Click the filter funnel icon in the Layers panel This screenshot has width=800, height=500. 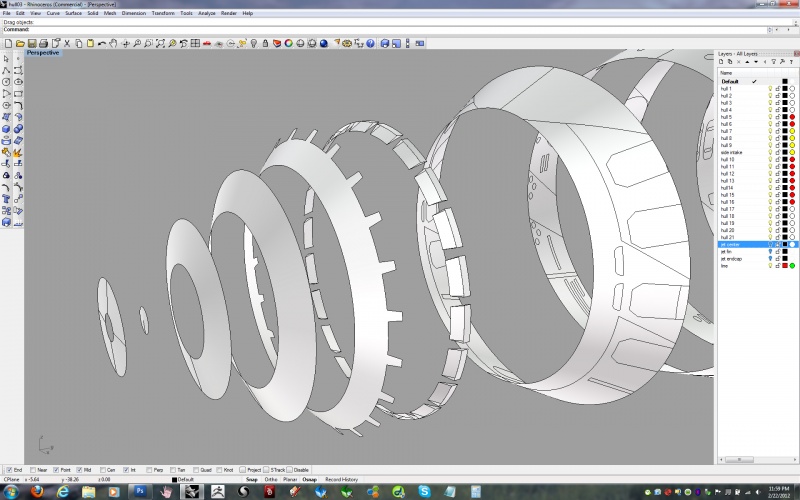coord(773,62)
